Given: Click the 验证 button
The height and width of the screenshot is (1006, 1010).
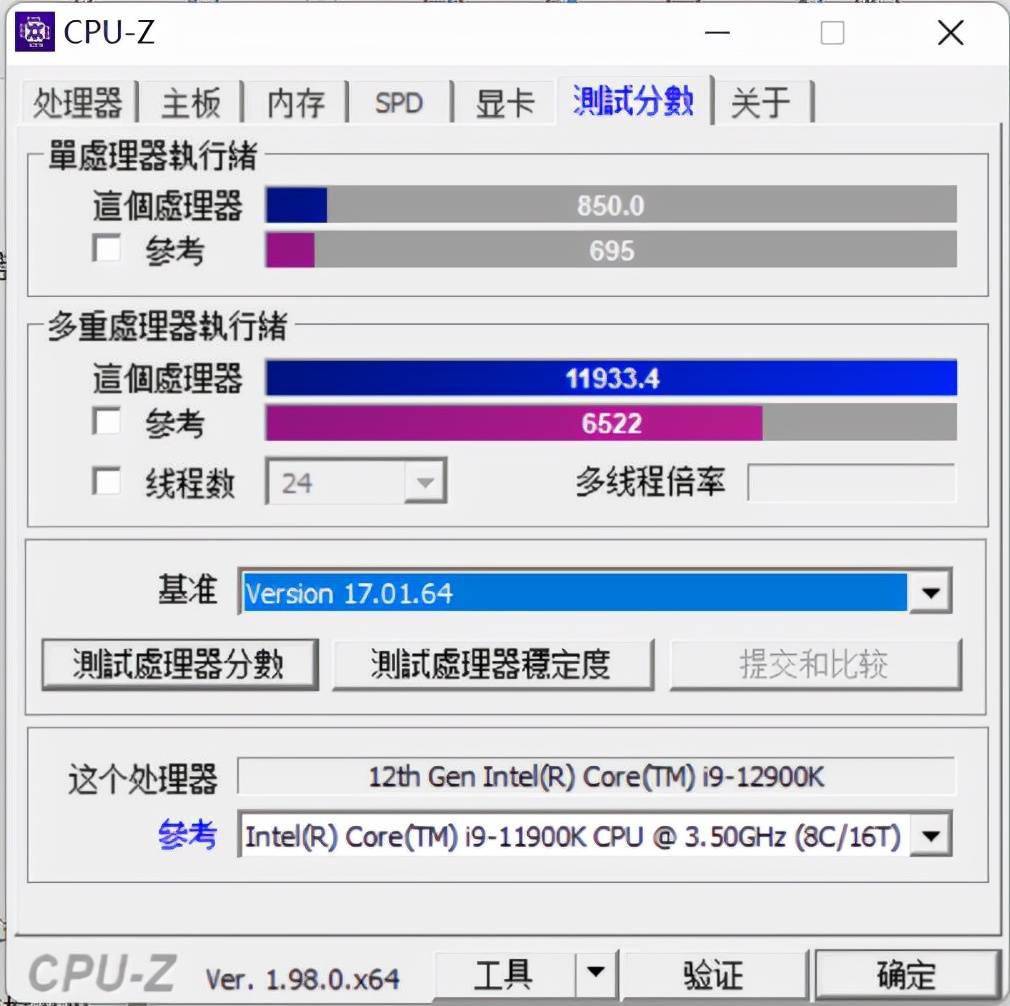Looking at the screenshot, I should click(714, 973).
